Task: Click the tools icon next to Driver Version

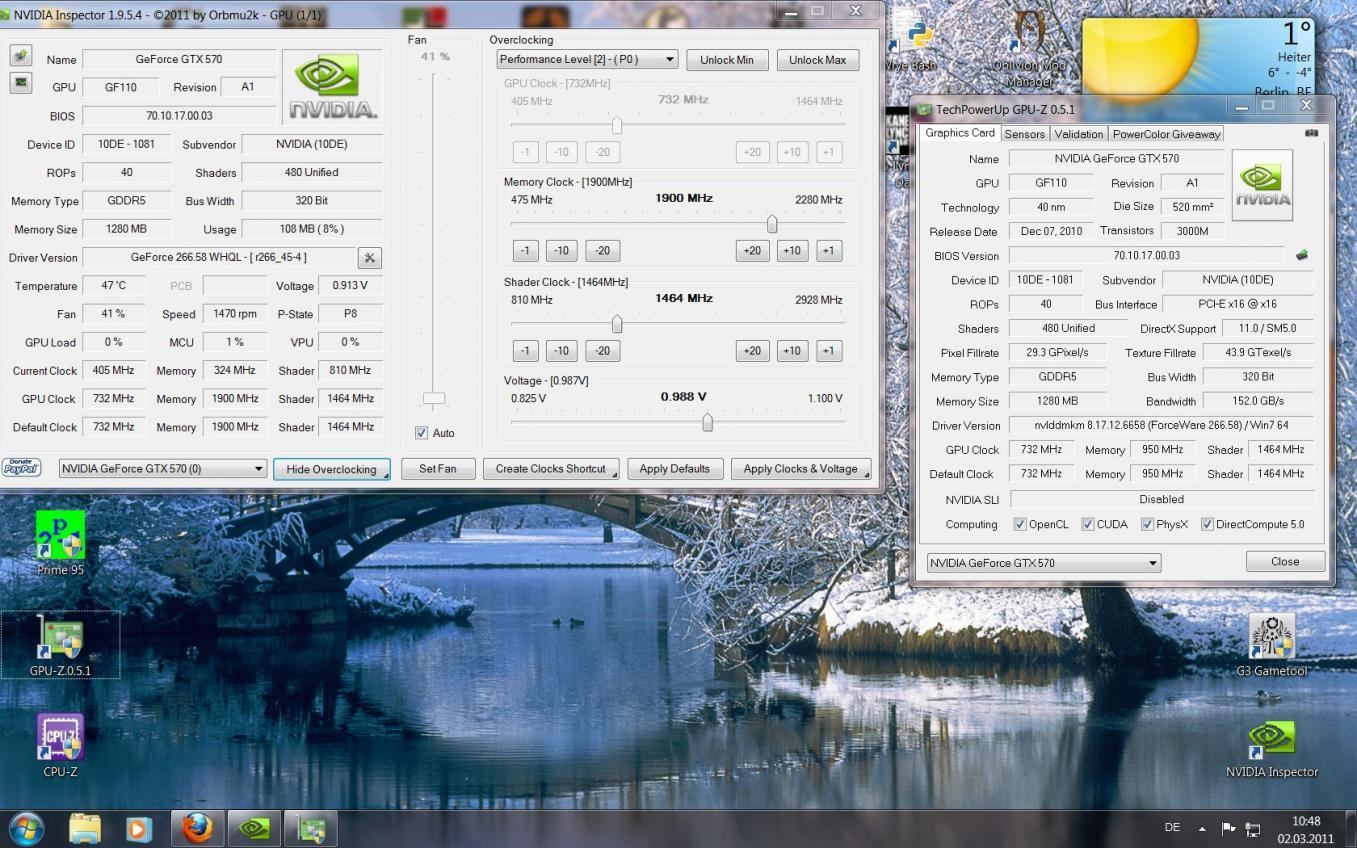Action: pos(369,258)
